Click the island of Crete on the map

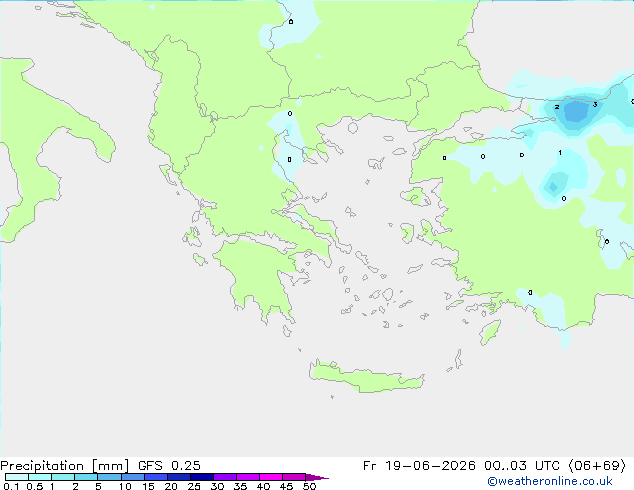[366, 378]
